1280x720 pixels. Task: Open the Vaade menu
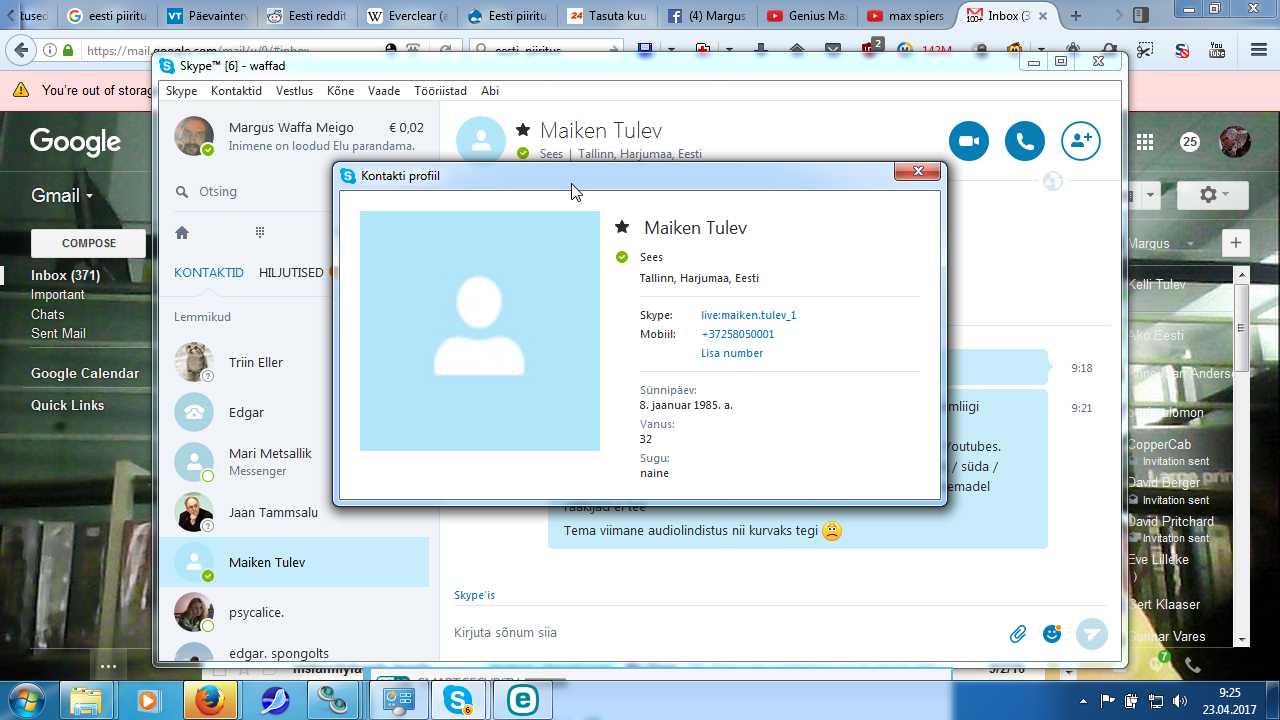pyautogui.click(x=384, y=91)
